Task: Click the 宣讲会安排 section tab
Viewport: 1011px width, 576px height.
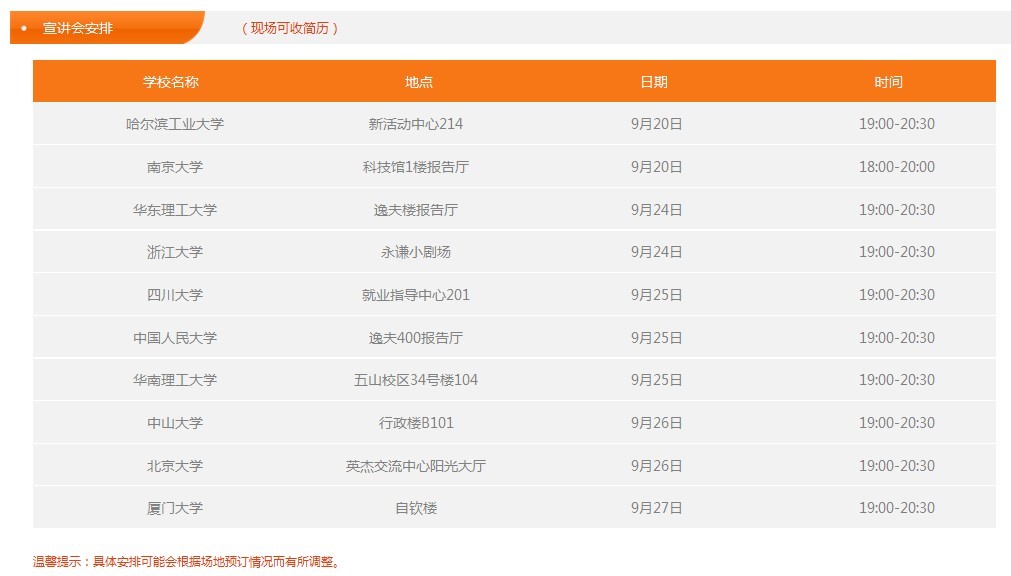Action: coord(78,28)
